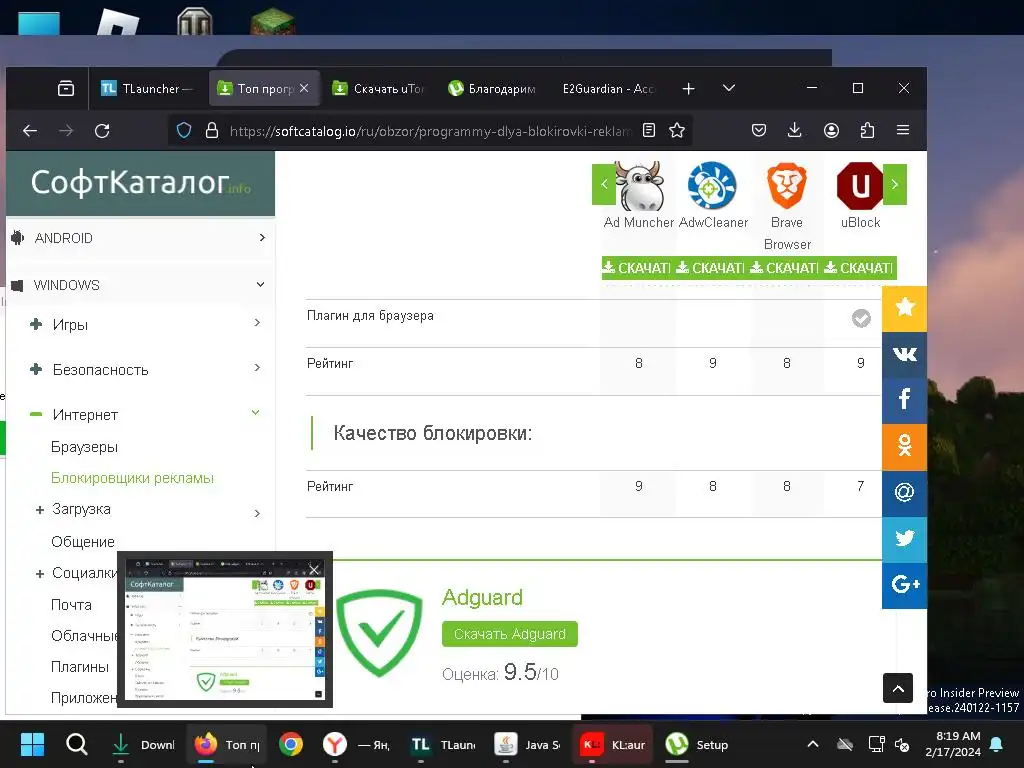The height and width of the screenshot is (768, 1024).
Task: Open Блокировщики рекламы sidebar link
Action: pyautogui.click(x=133, y=478)
